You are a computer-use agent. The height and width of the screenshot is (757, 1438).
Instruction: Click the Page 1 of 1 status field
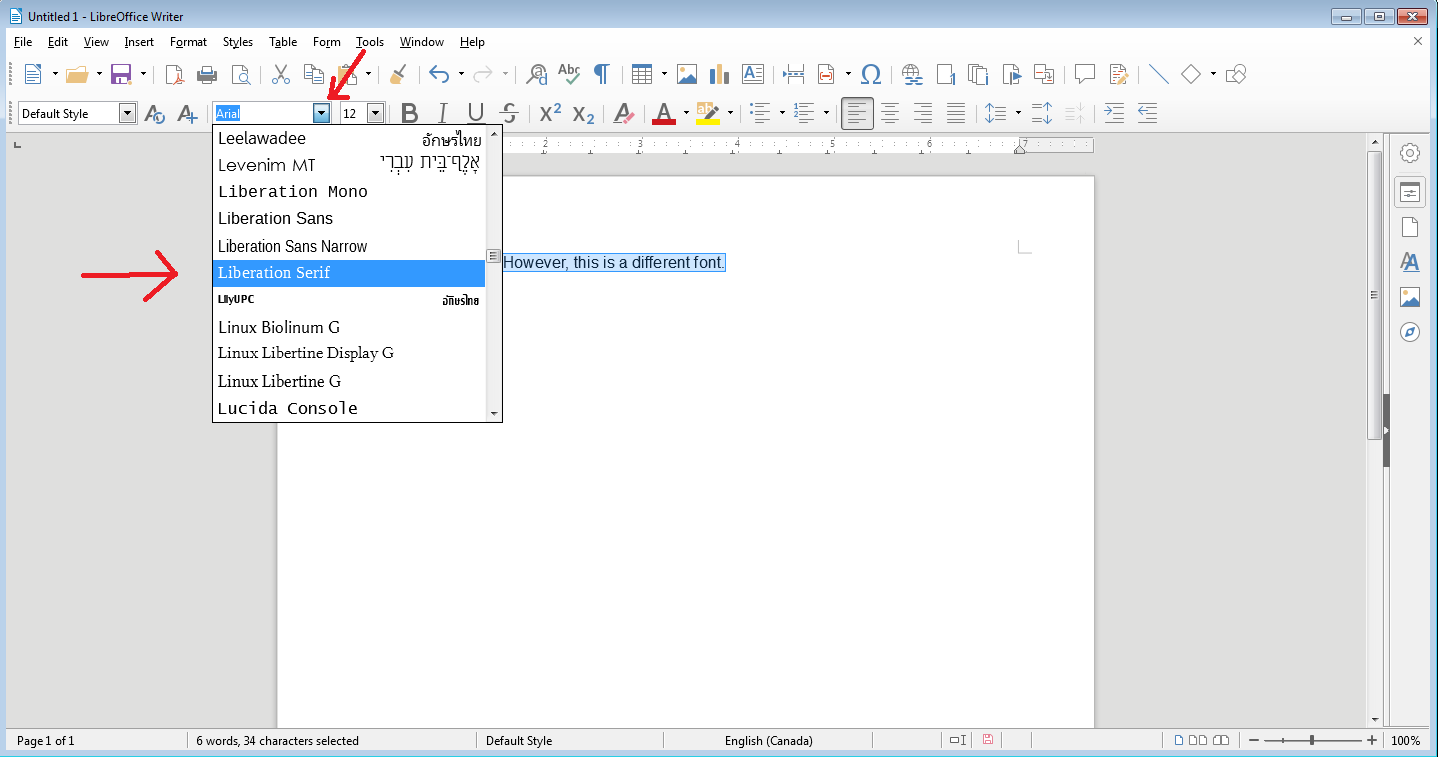point(45,741)
